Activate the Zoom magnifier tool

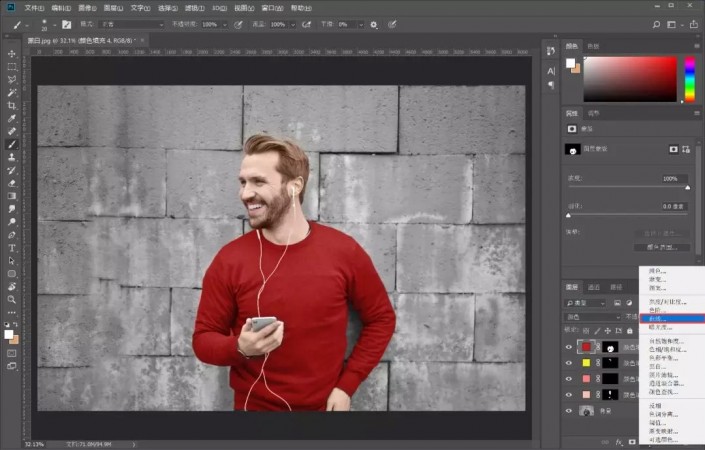(x=12, y=299)
